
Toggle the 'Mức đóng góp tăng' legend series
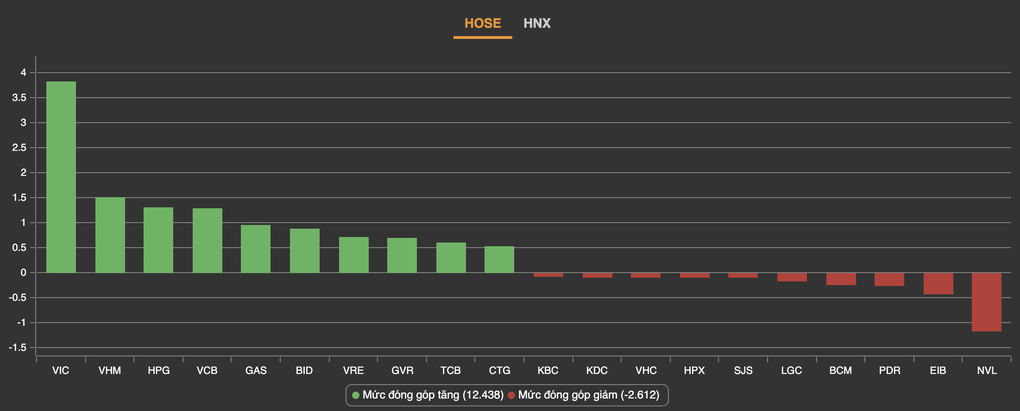[427, 395]
